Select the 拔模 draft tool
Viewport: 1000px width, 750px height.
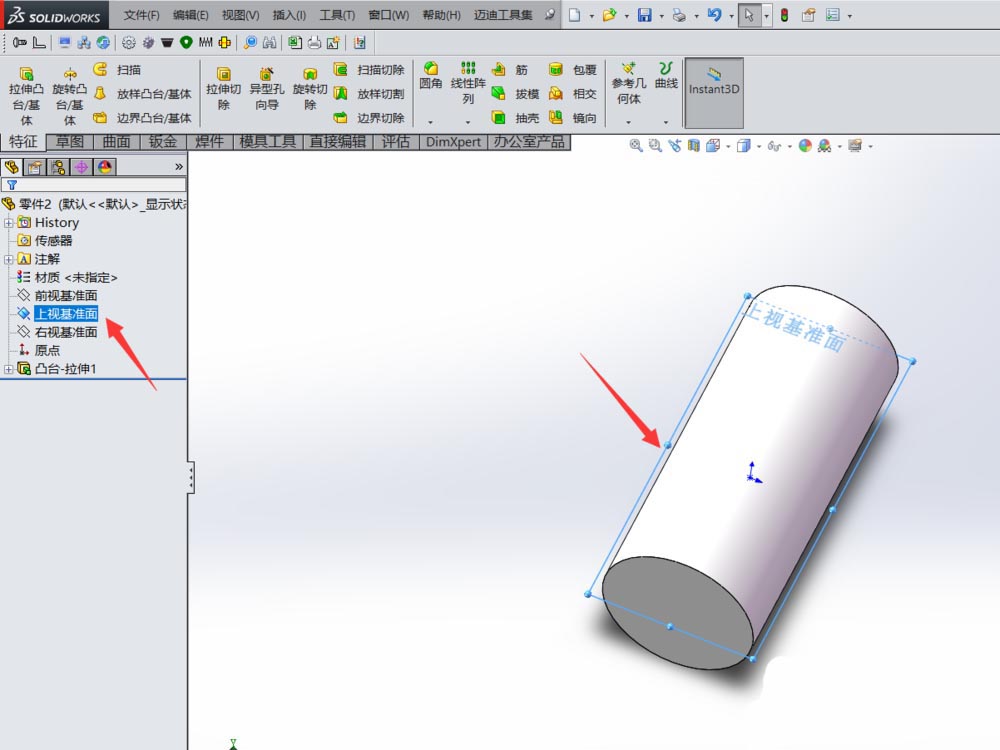tap(516, 94)
